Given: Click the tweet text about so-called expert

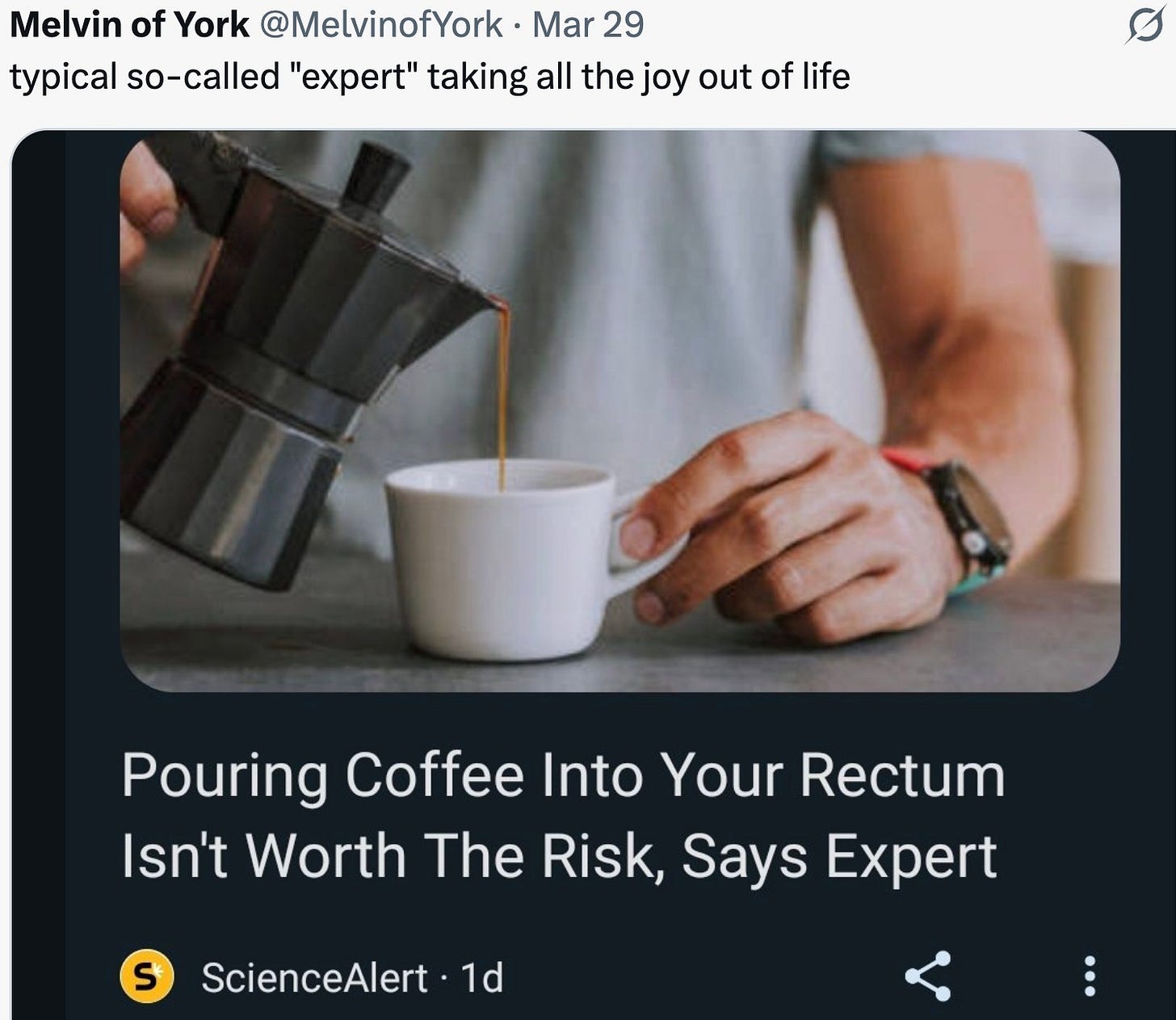Looking at the screenshot, I should point(430,78).
